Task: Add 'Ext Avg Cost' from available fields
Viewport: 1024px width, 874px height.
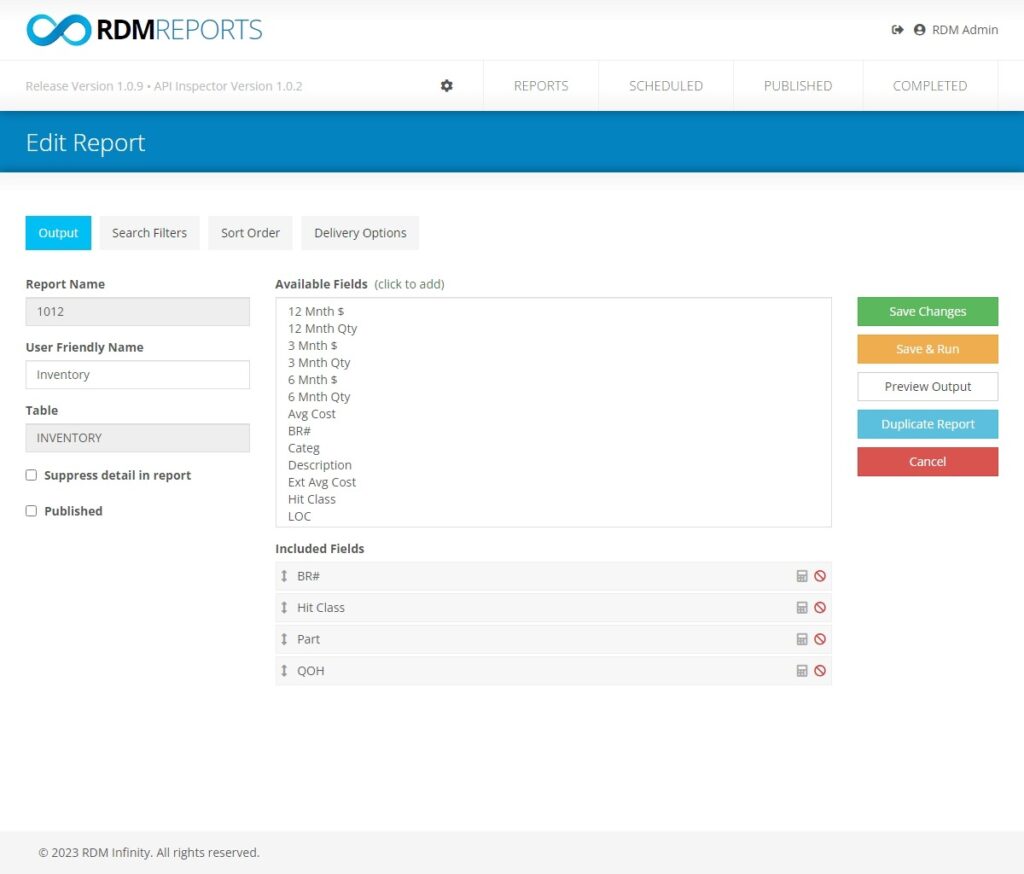Action: pyautogui.click(x=322, y=482)
